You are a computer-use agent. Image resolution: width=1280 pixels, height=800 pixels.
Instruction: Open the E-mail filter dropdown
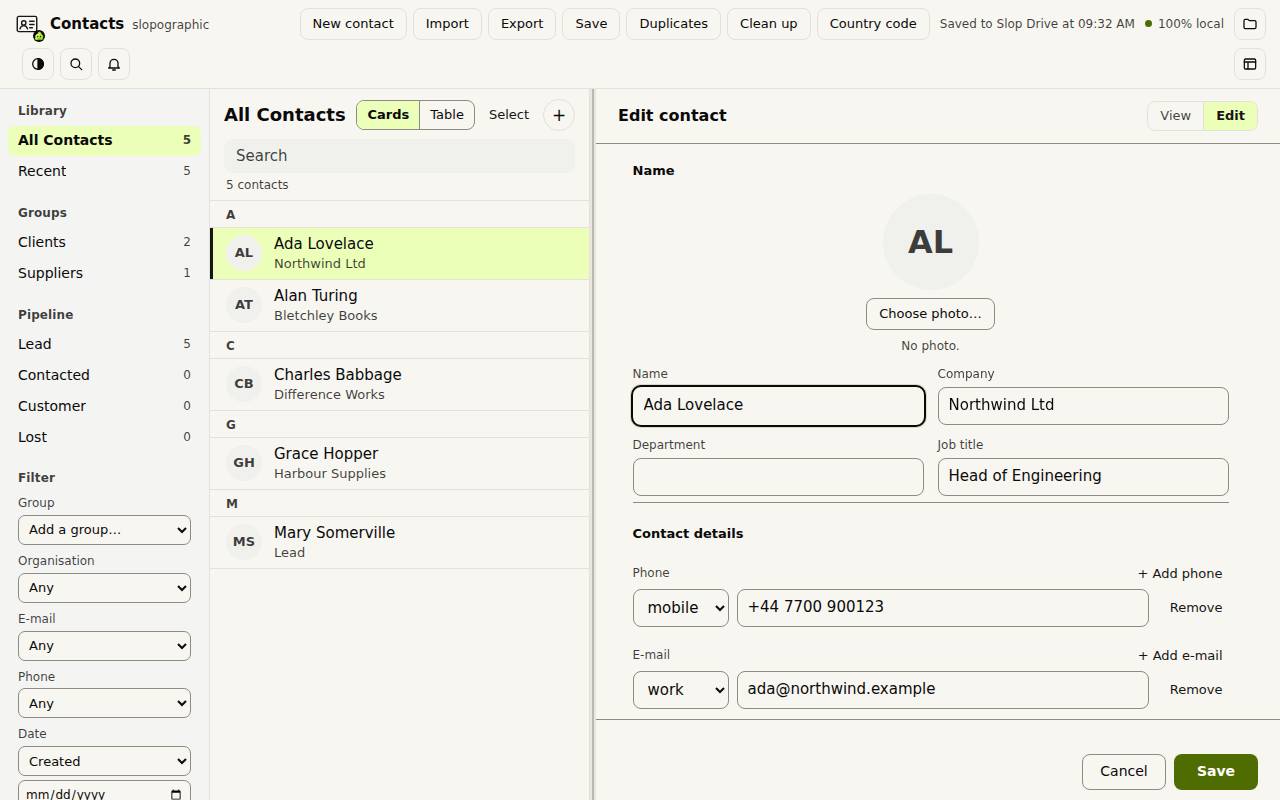point(104,646)
